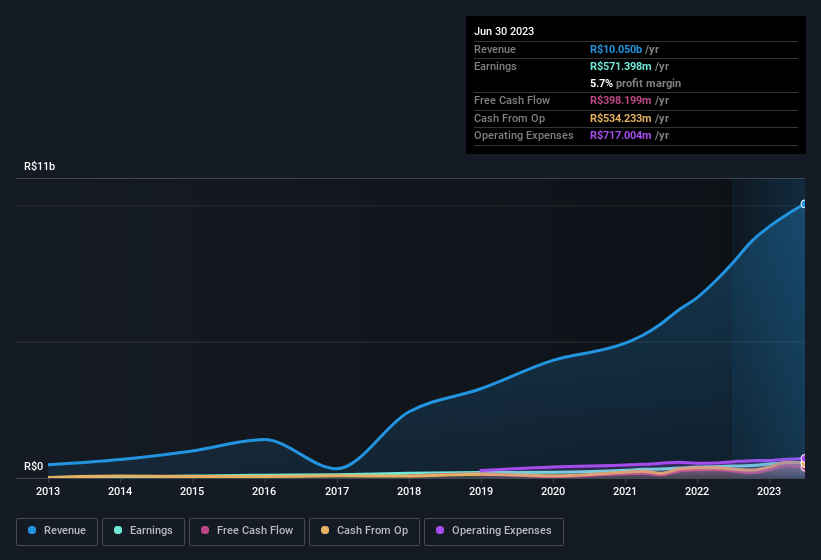This screenshot has height=560, width=821.
Task: Click the orange Cash From Op legend dot
Action: click(x=325, y=530)
